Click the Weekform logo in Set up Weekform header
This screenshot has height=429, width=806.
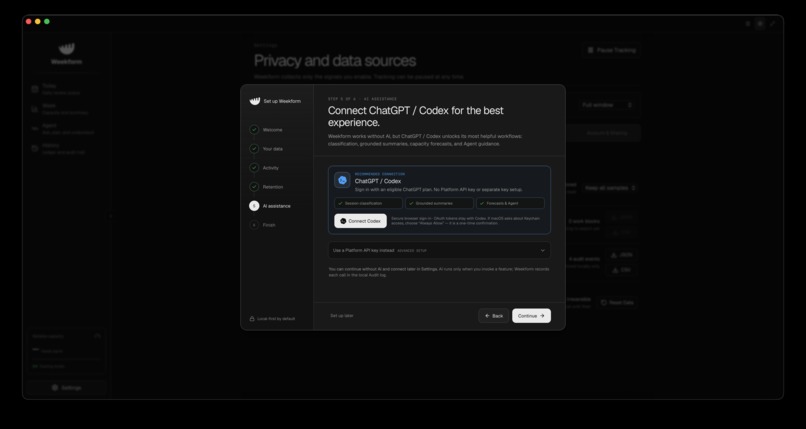pyautogui.click(x=255, y=101)
